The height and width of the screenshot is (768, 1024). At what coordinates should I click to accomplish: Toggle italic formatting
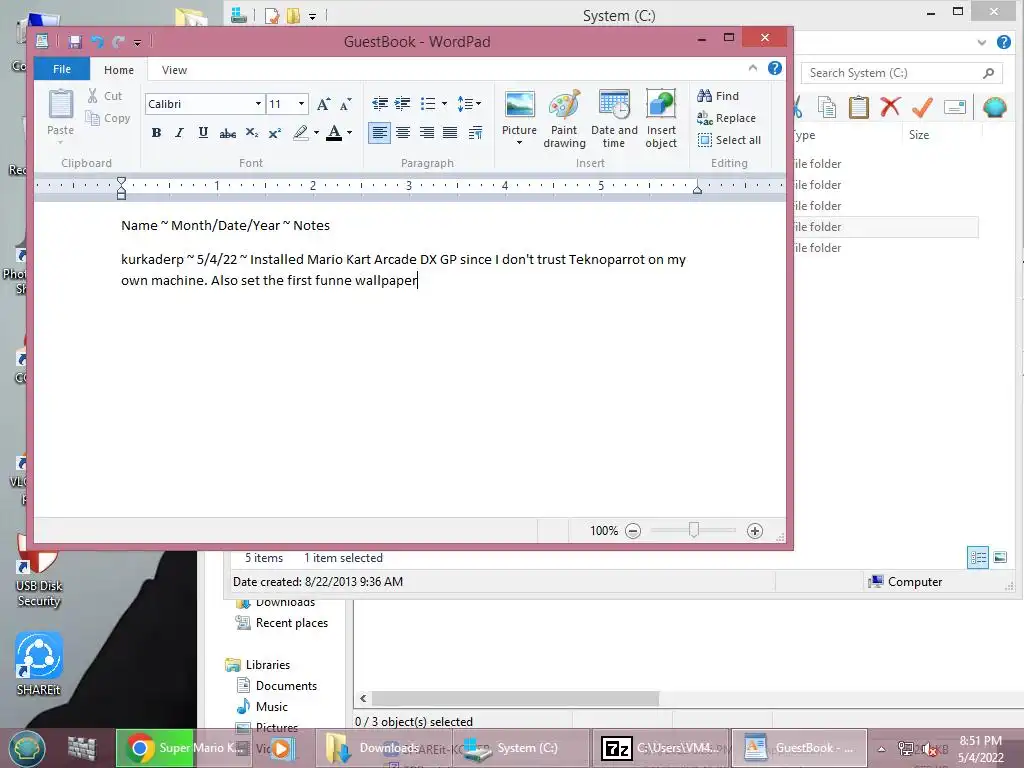tap(179, 133)
